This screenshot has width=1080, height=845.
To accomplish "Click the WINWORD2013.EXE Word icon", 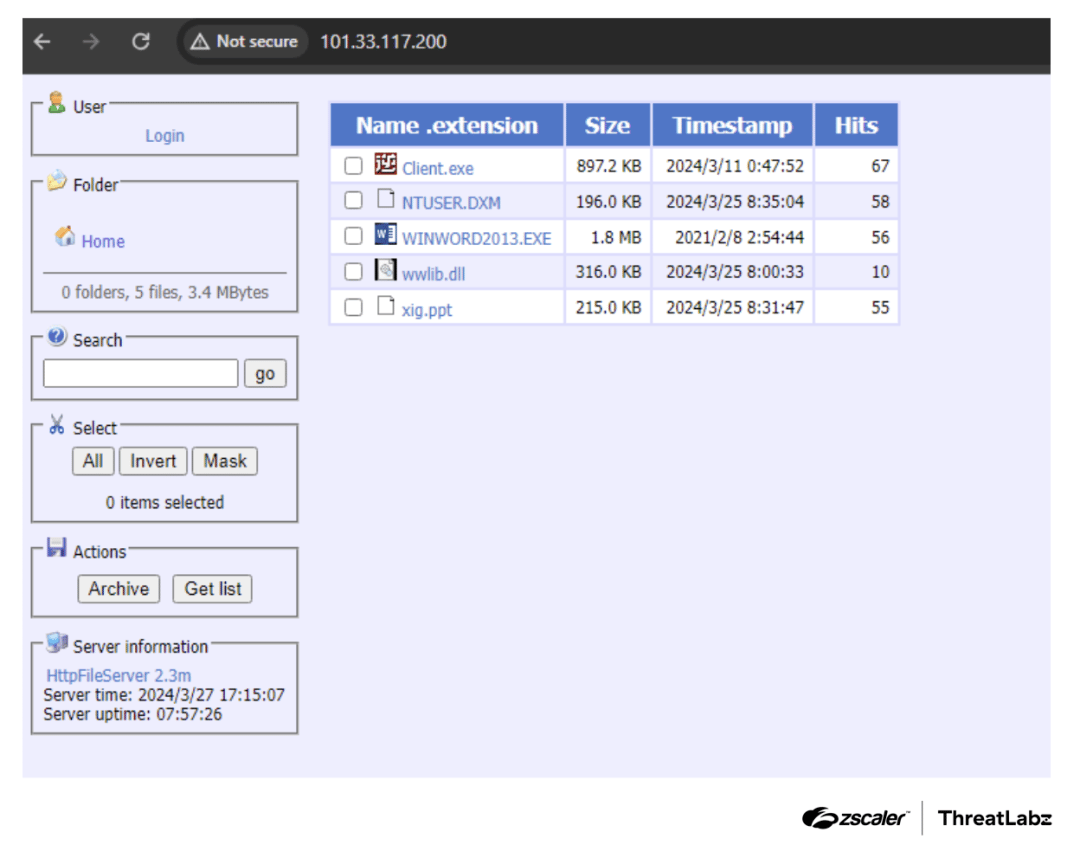I will click(386, 235).
